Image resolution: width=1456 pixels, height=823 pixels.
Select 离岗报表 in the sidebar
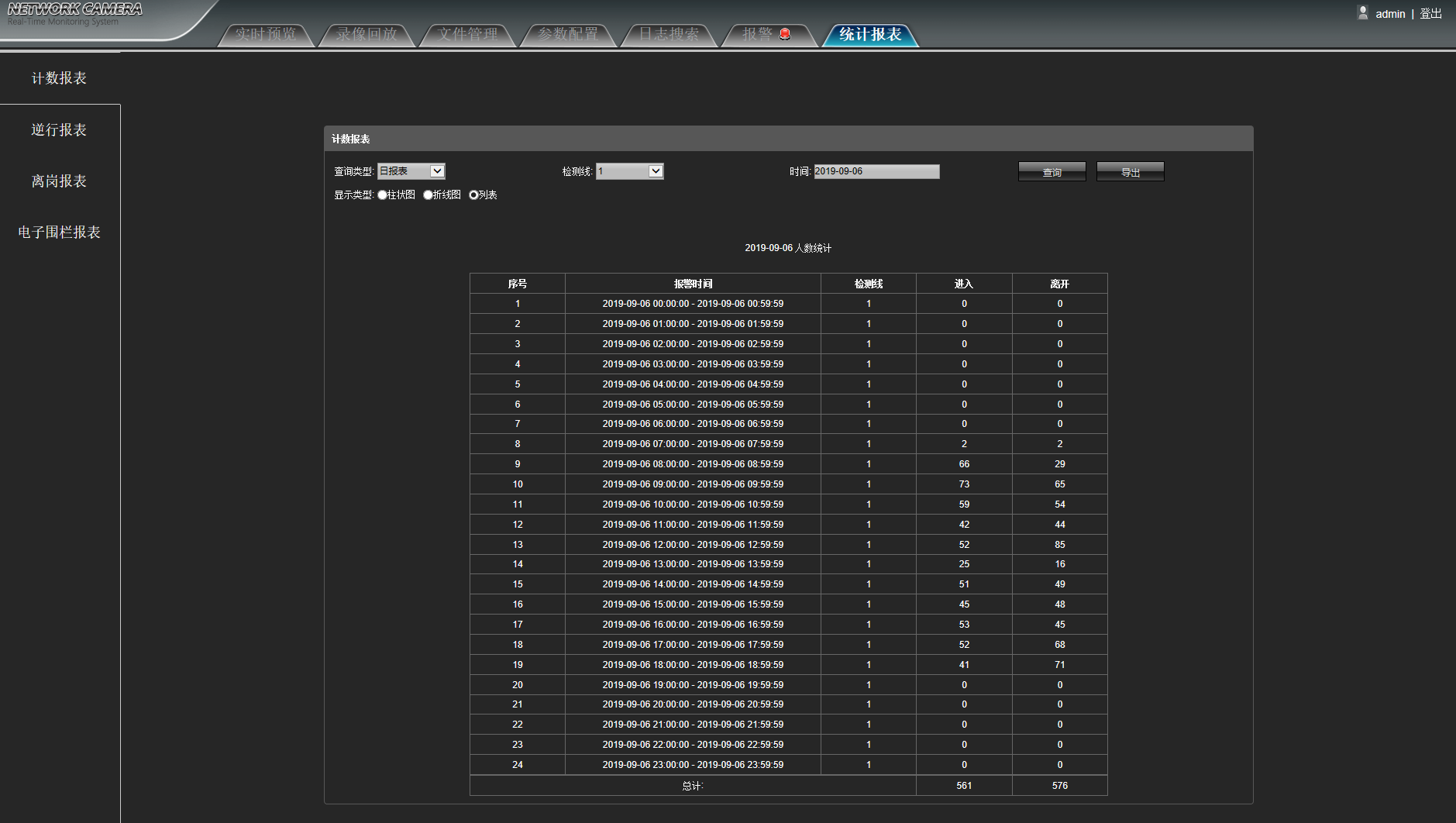(60, 181)
